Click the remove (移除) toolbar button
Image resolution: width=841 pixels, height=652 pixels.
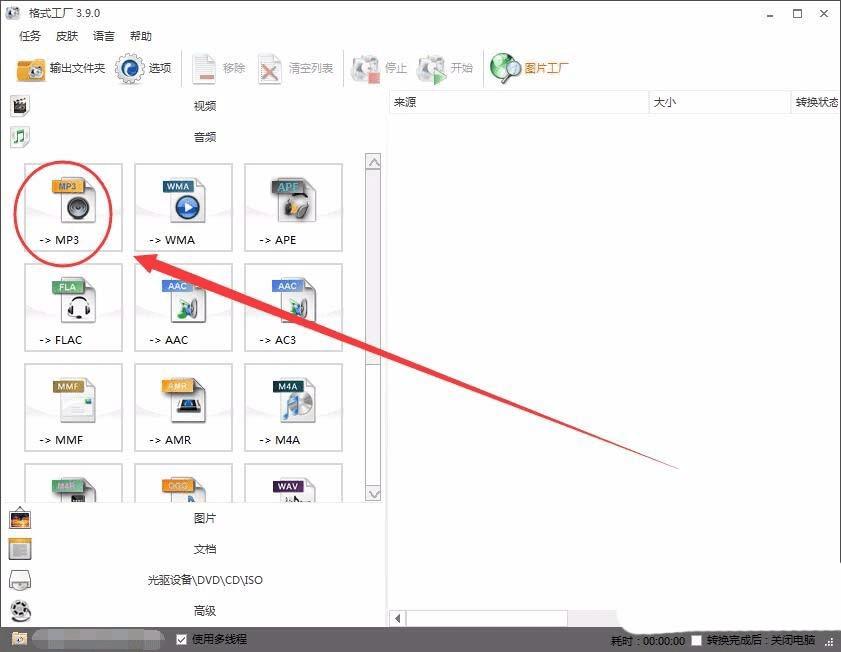point(219,69)
